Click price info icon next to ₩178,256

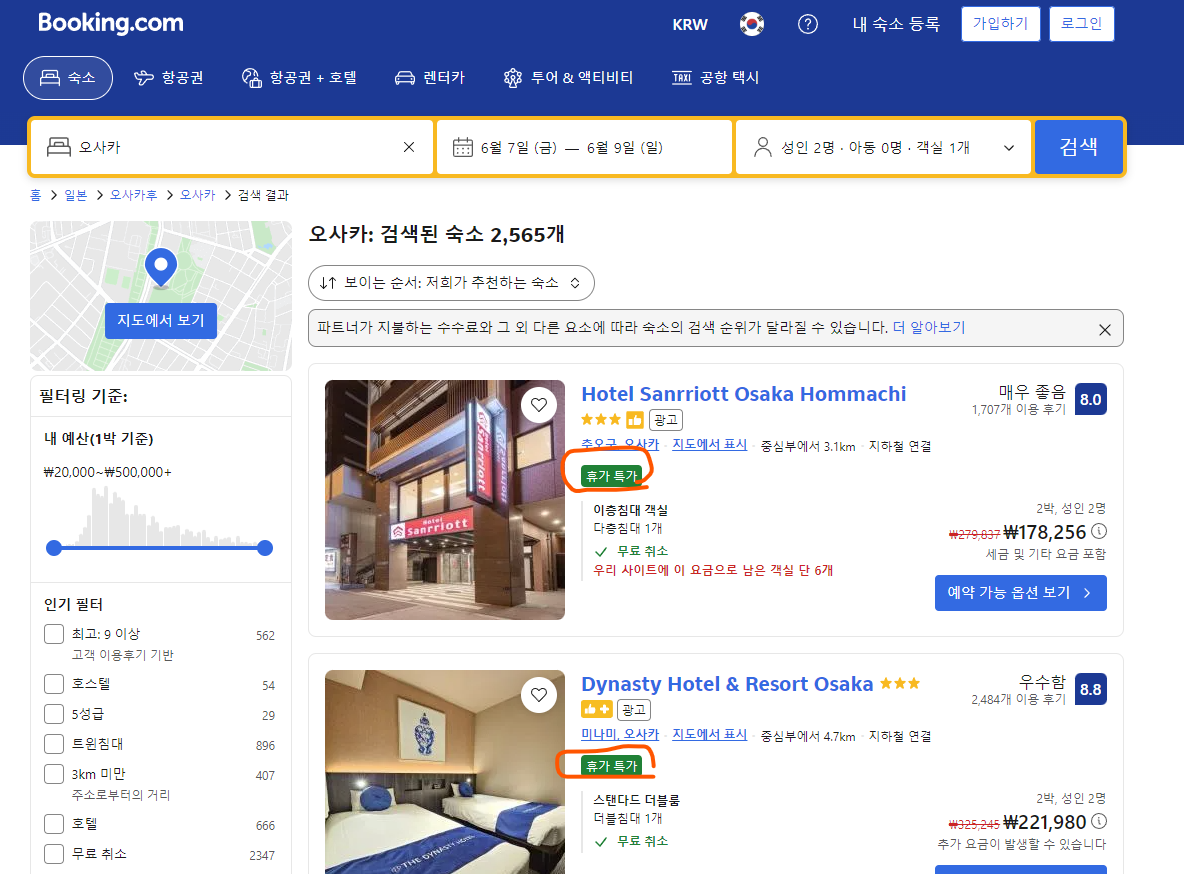coord(1099,531)
